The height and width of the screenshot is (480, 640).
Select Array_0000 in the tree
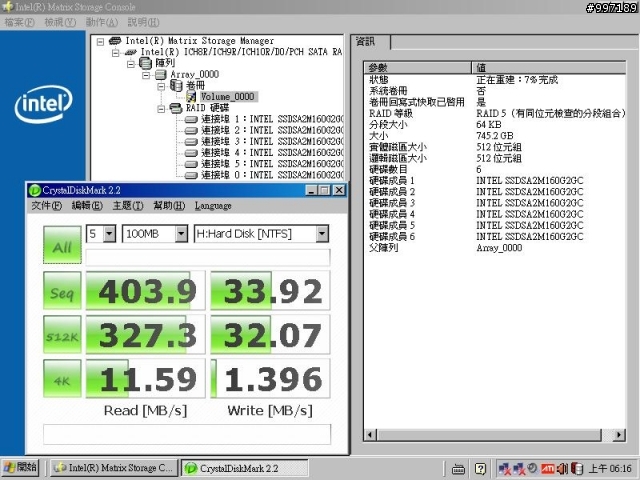pos(195,74)
